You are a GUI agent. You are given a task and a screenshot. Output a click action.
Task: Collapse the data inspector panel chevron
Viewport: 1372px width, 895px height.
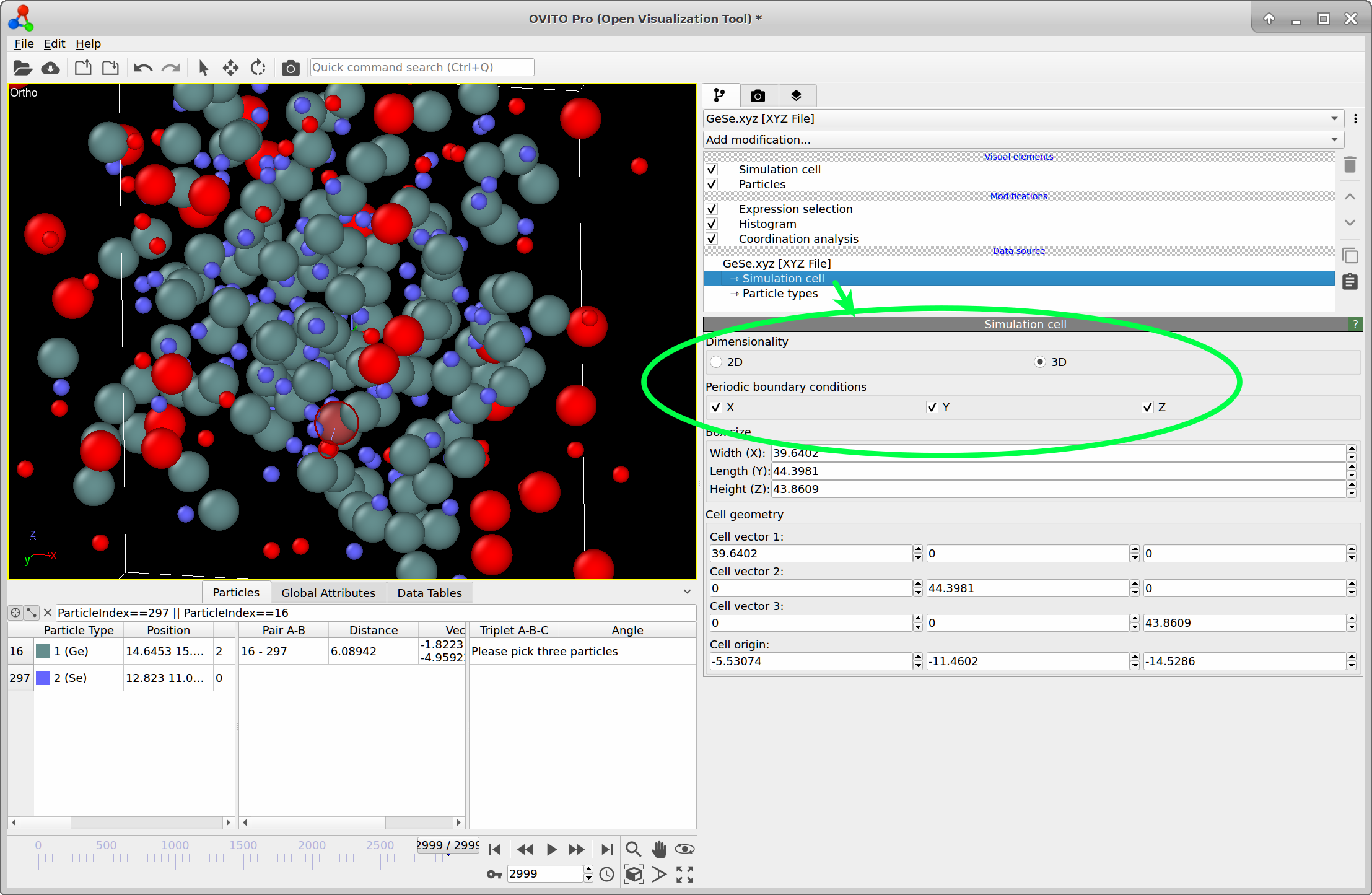(687, 592)
